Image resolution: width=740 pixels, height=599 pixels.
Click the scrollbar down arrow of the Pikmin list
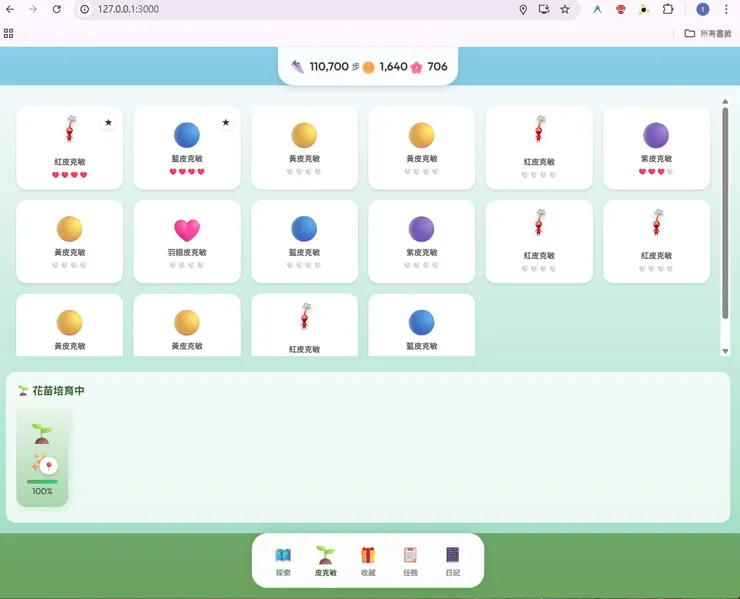[725, 351]
